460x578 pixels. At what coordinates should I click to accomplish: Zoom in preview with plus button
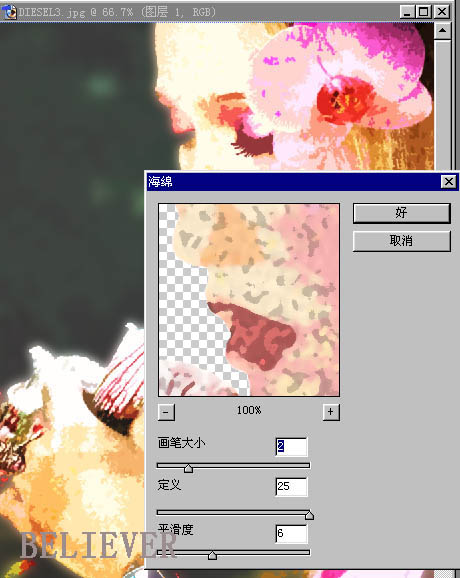click(331, 412)
